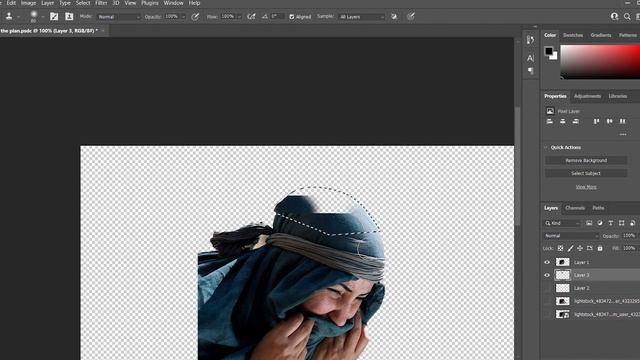This screenshot has width=640, height=360.
Task: Filter layers by smart objects icon
Action: tap(632, 223)
